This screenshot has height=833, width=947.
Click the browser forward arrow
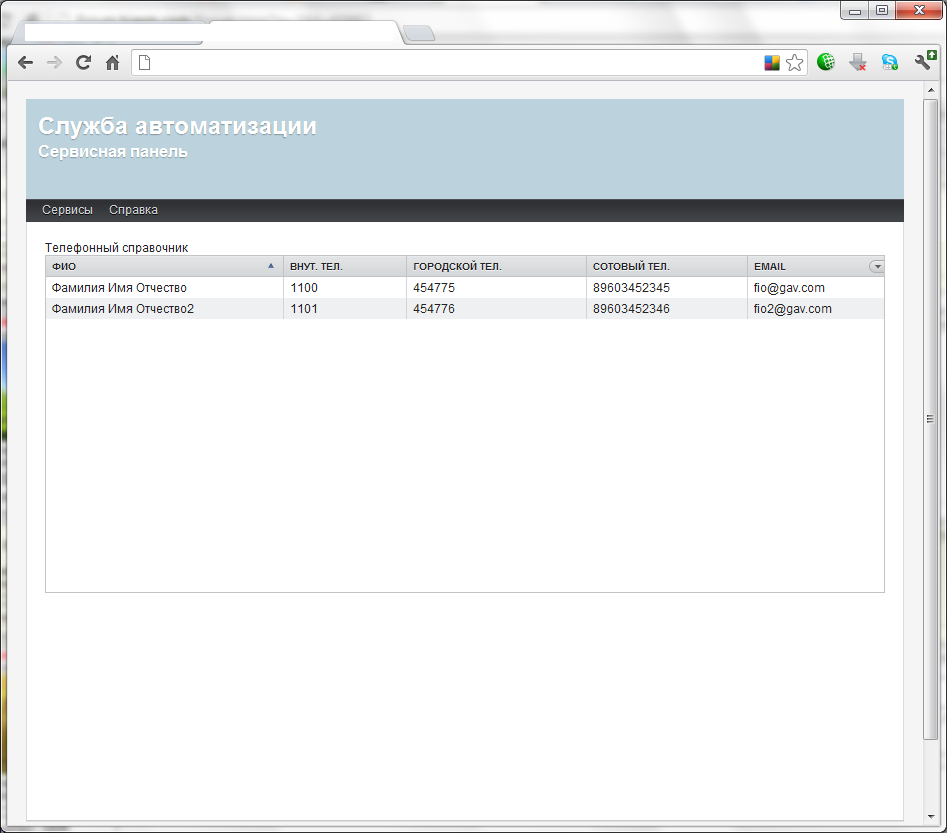point(55,63)
